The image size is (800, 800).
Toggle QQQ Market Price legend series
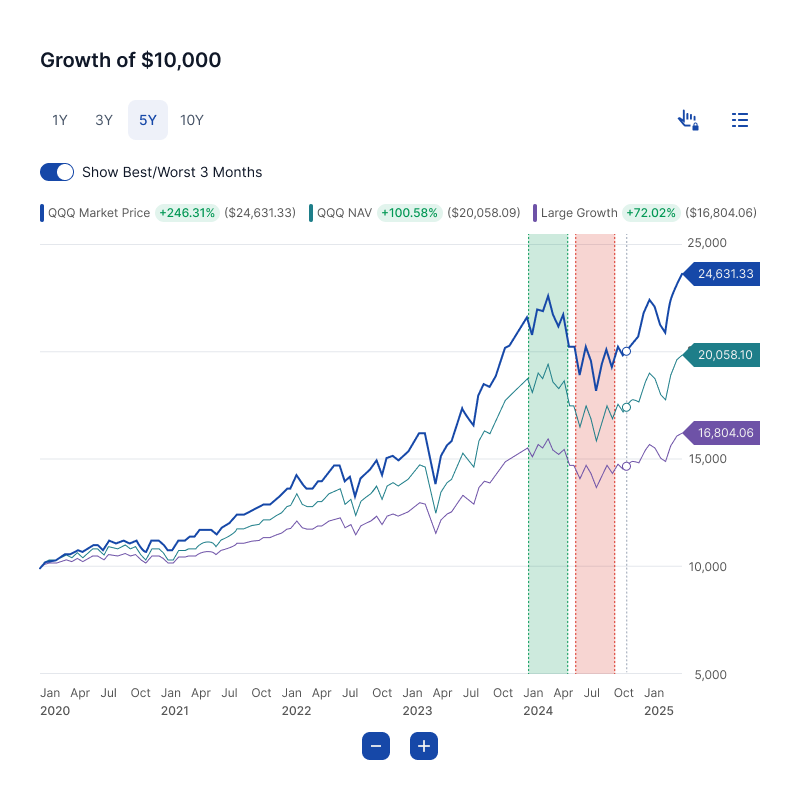98,213
